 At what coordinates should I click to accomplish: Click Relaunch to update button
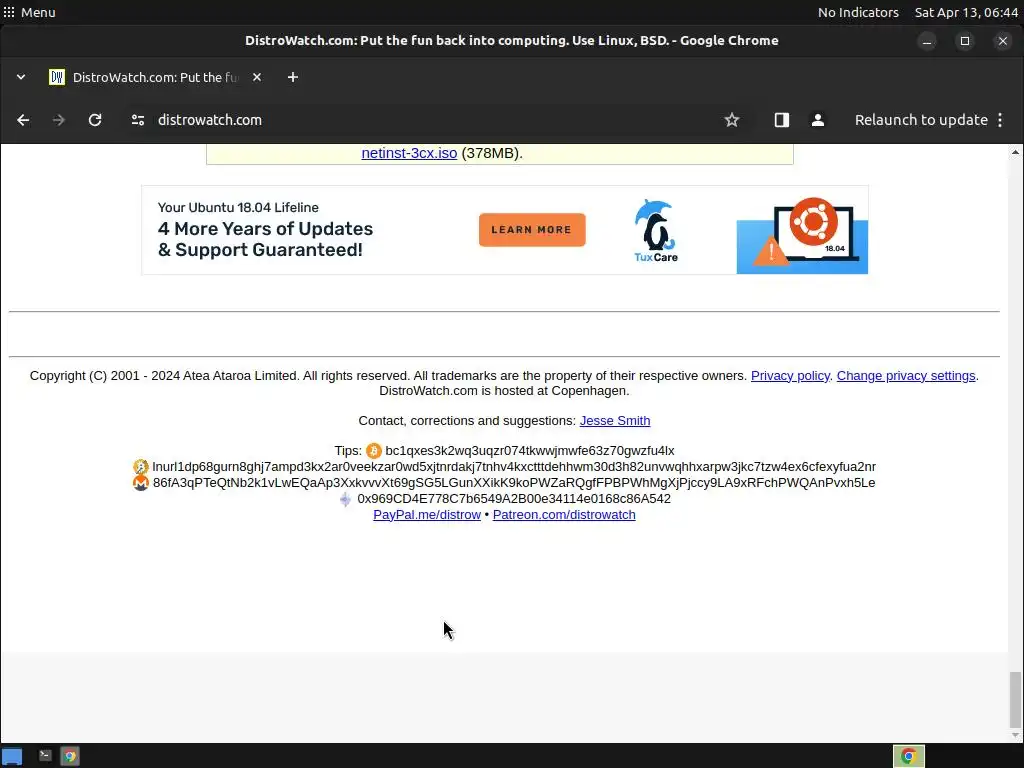tap(921, 120)
